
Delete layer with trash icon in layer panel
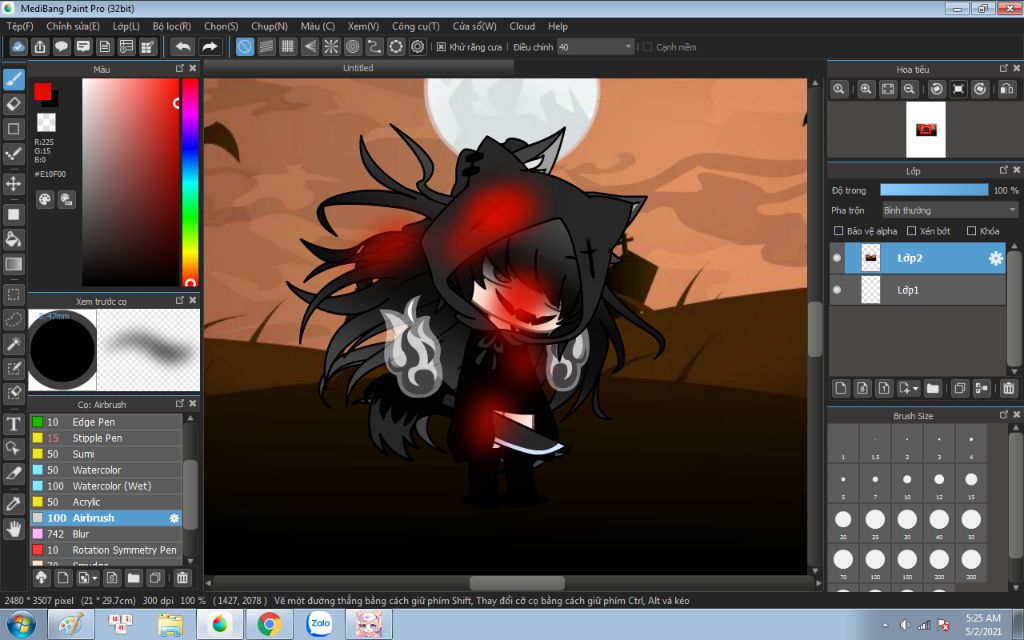[x=1008, y=388]
